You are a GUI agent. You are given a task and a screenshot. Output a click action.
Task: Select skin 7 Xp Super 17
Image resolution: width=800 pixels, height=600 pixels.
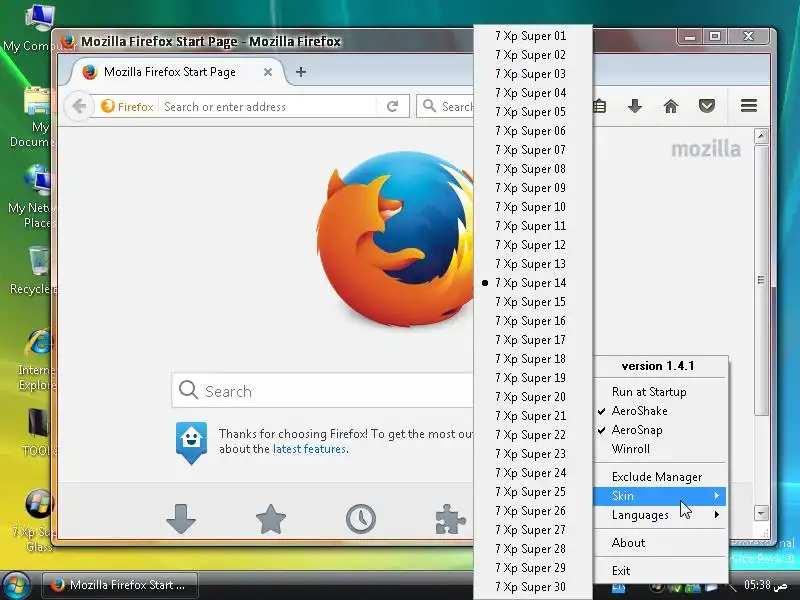533,340
